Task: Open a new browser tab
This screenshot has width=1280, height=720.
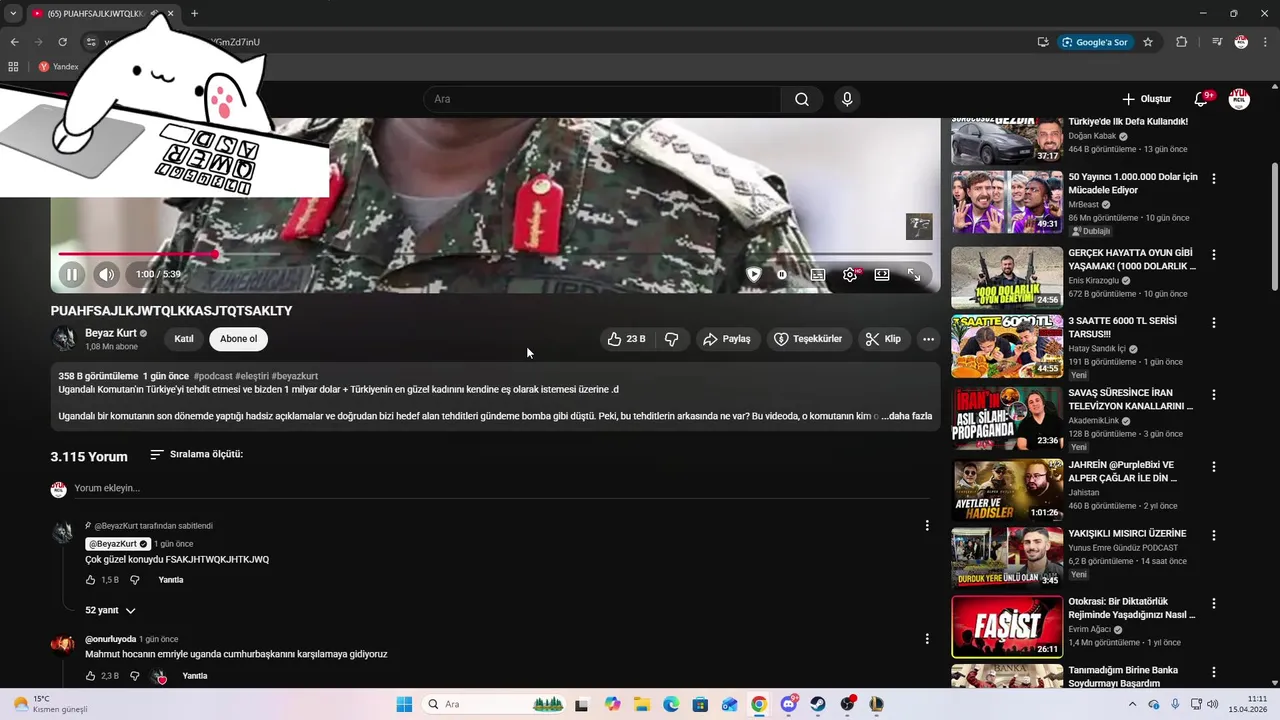Action: tap(194, 13)
